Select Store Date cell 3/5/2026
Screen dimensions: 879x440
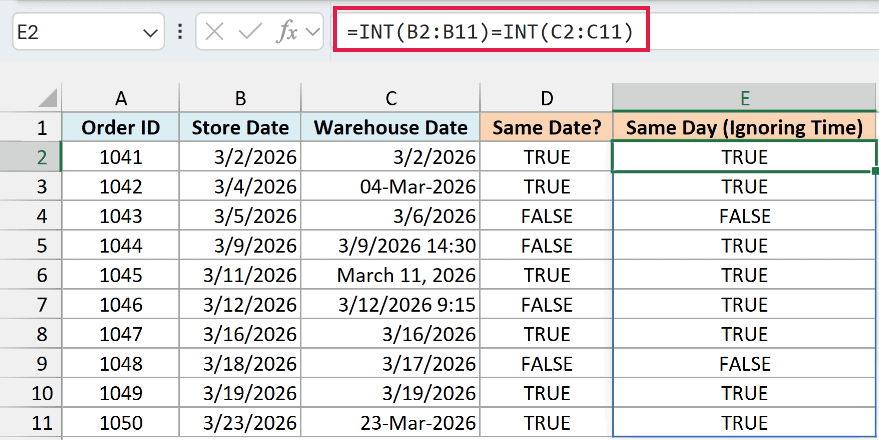click(x=240, y=216)
